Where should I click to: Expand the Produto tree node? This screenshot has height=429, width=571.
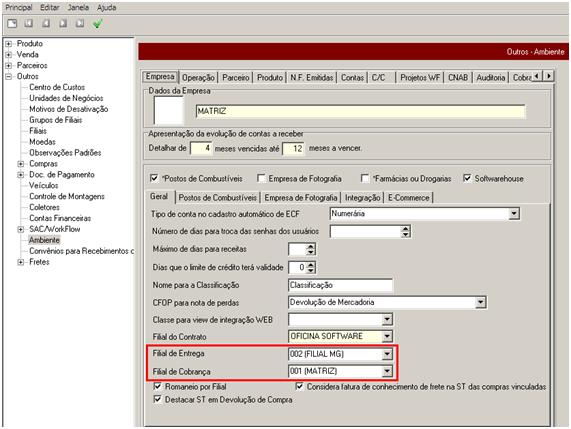[x=8, y=44]
